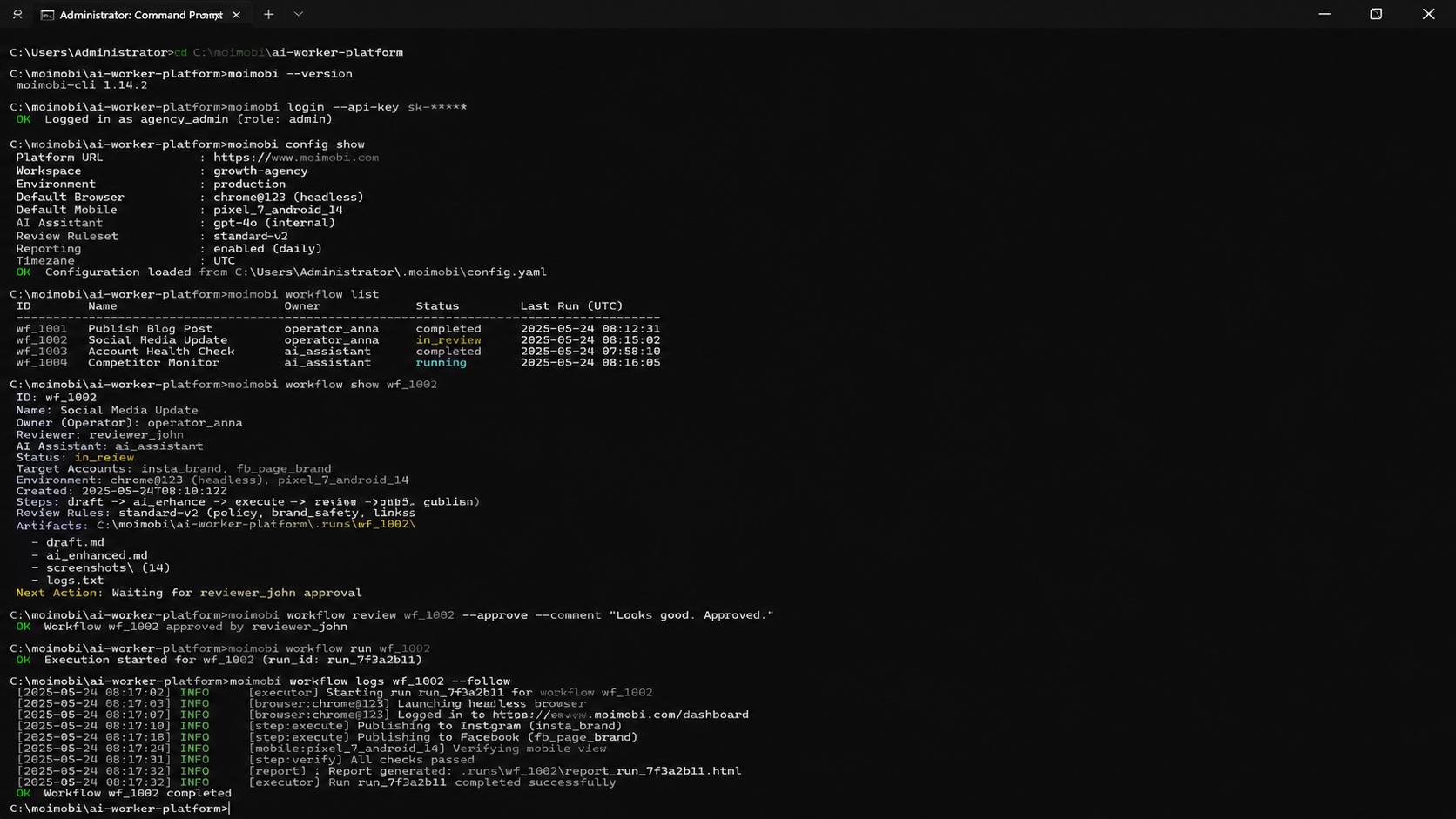Click the profile icon in the title bar

pyautogui.click(x=17, y=15)
